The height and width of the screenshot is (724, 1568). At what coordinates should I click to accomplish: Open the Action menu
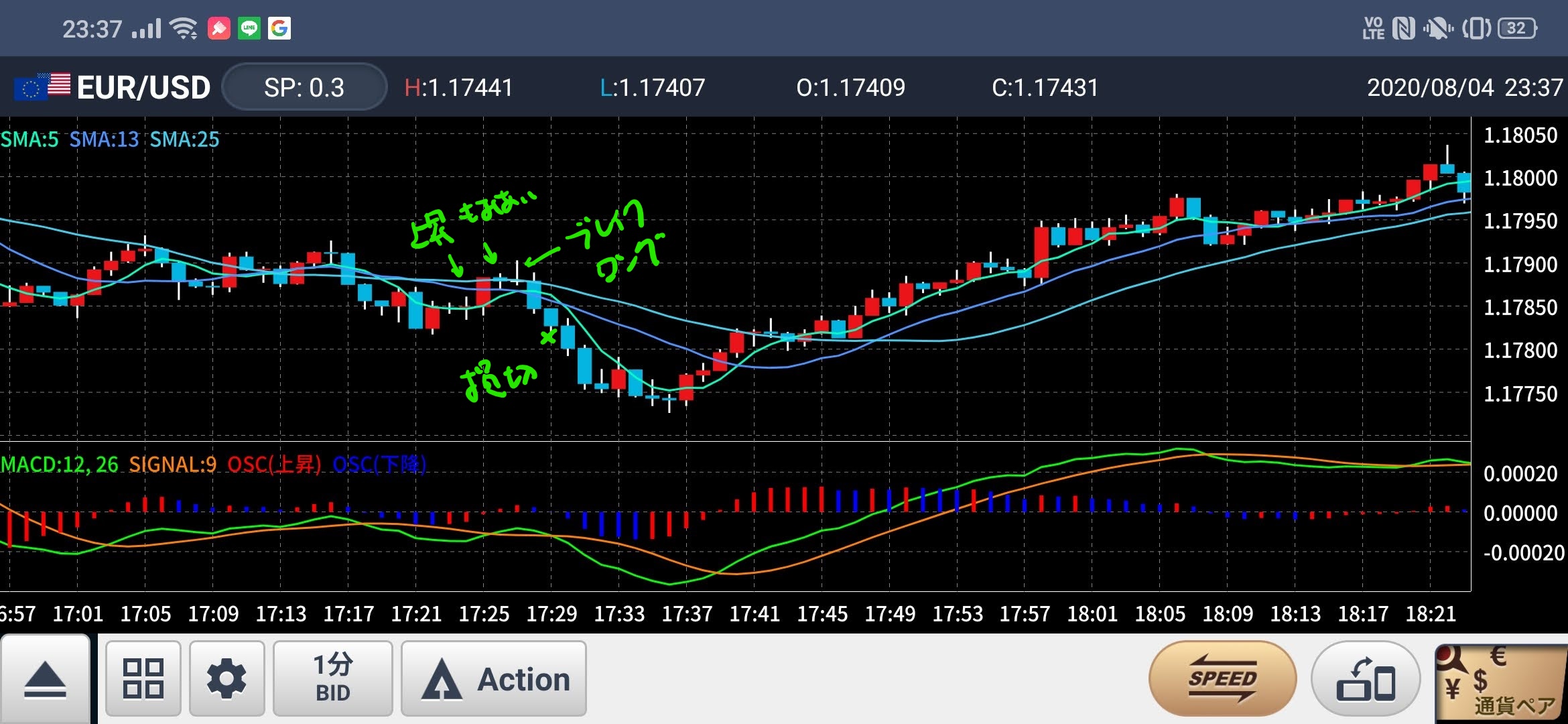pos(494,678)
